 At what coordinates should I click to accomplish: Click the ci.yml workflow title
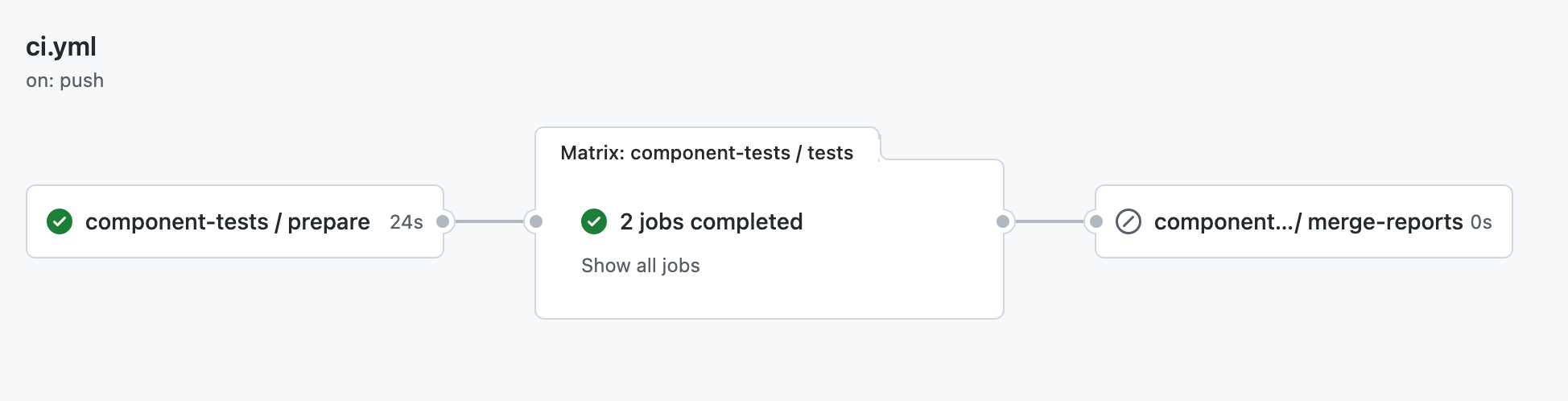pyautogui.click(x=61, y=47)
